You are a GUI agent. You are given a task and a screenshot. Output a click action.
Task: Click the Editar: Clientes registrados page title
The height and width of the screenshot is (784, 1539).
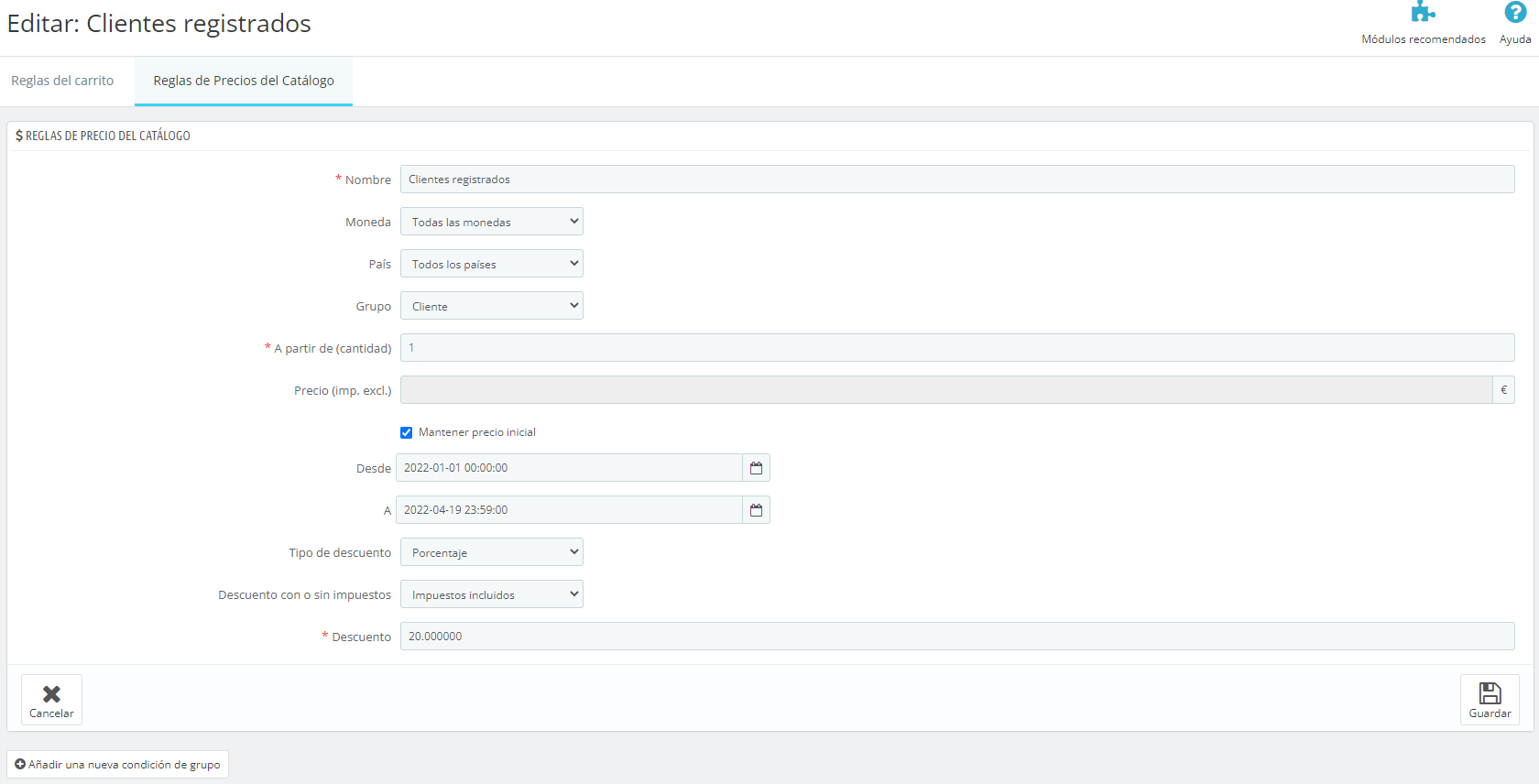[159, 23]
